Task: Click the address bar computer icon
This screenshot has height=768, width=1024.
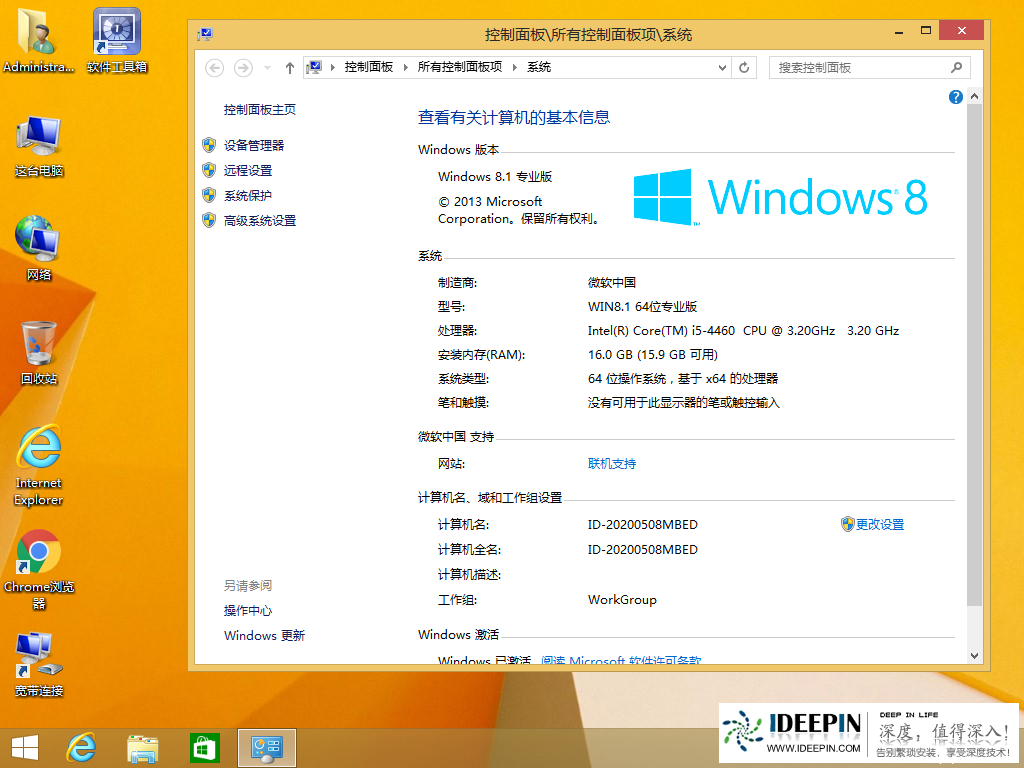Action: 314,67
